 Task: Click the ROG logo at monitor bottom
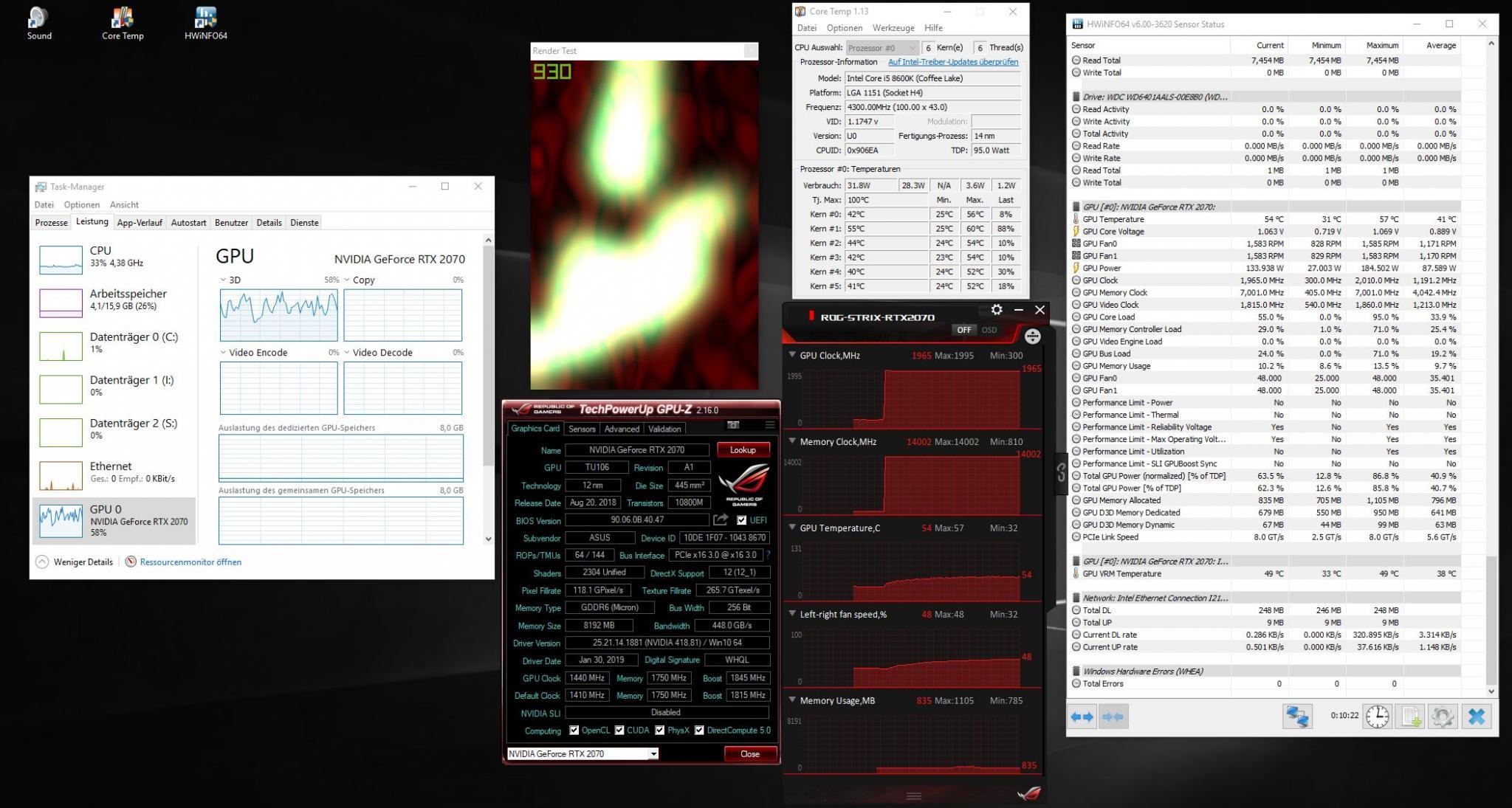pos(1028,794)
